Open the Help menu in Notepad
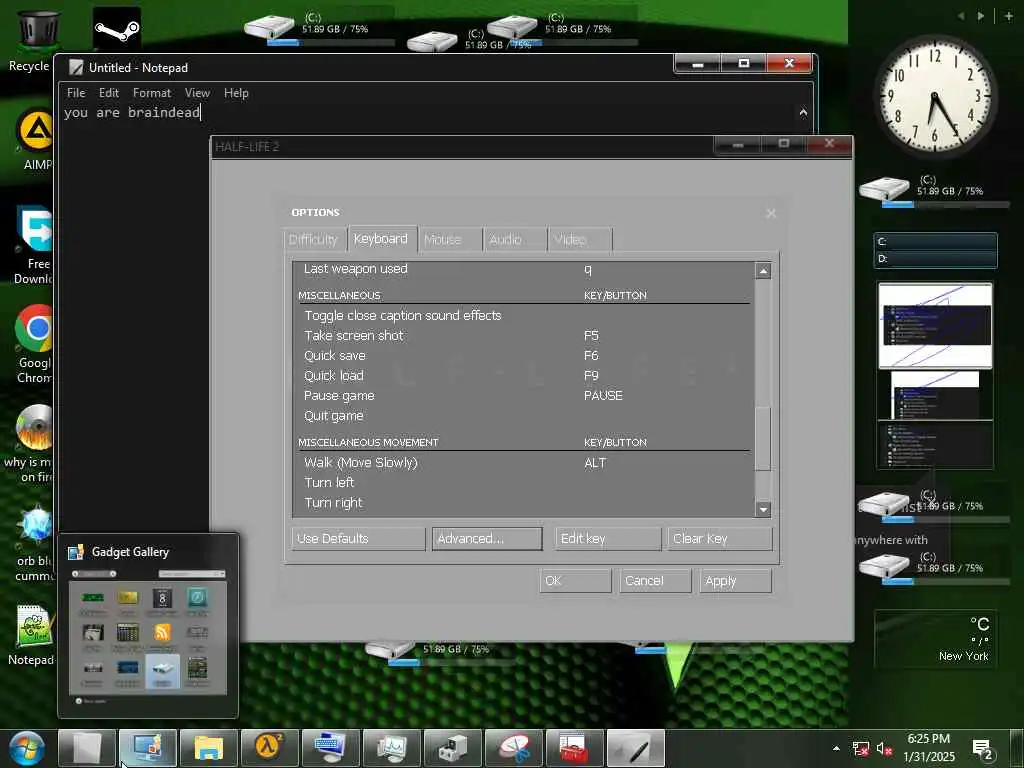This screenshot has height=768, width=1024. (236, 93)
